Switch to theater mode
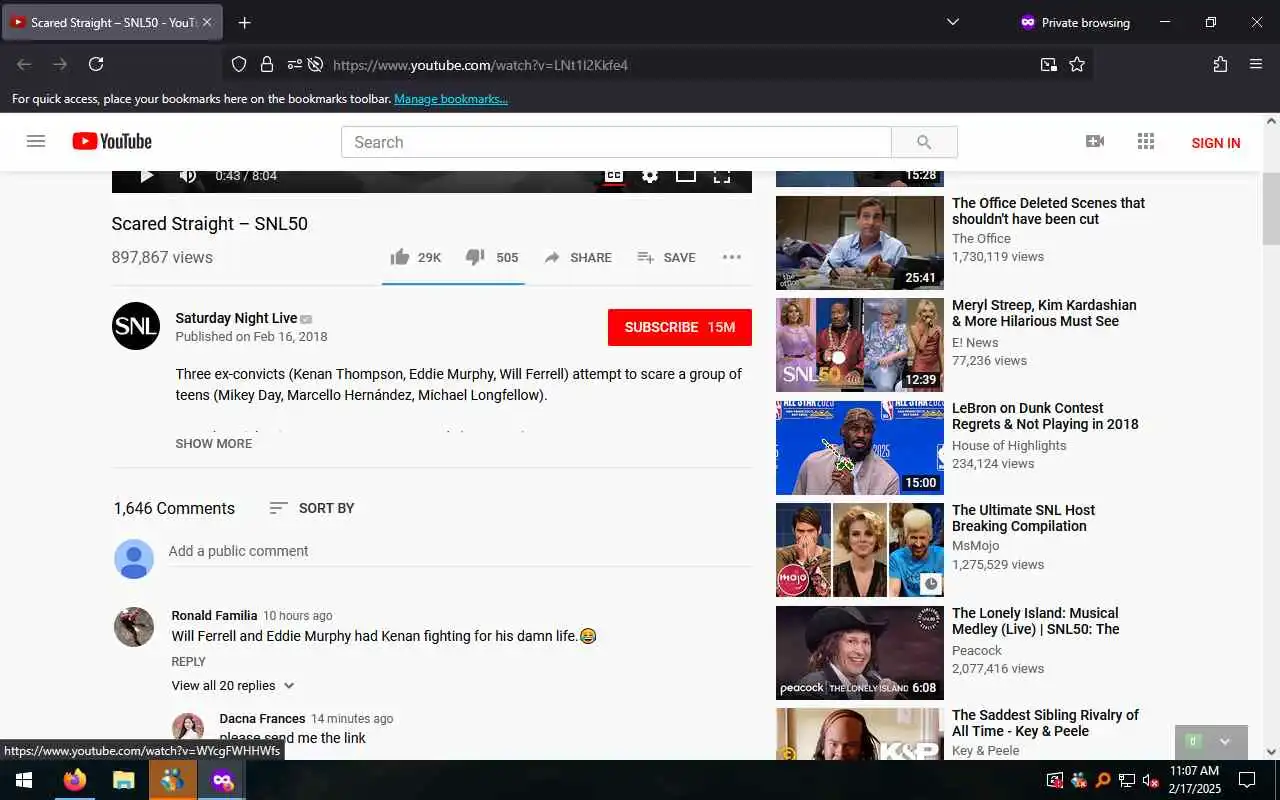1280x800 pixels. (686, 176)
